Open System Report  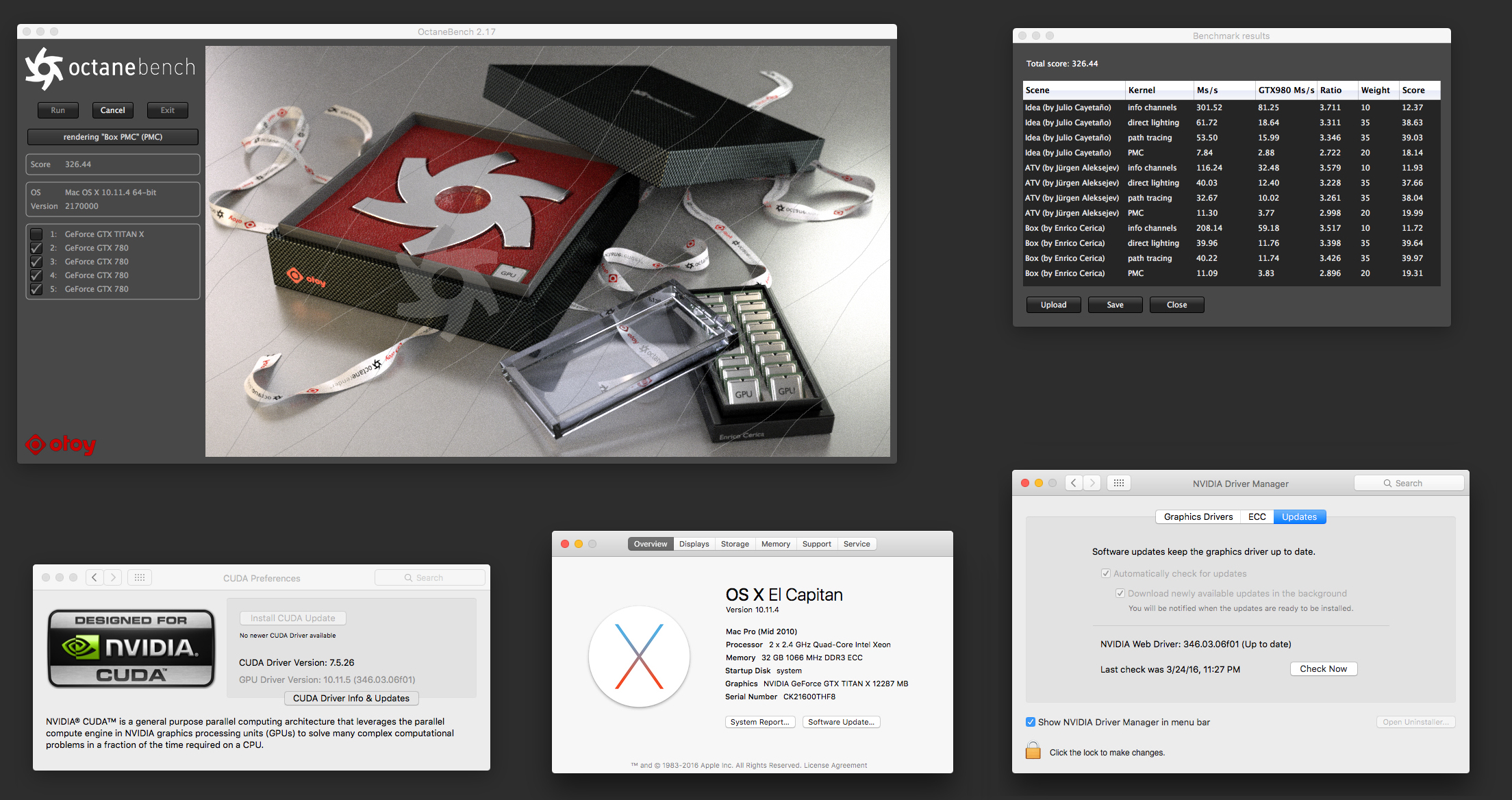[x=759, y=722]
